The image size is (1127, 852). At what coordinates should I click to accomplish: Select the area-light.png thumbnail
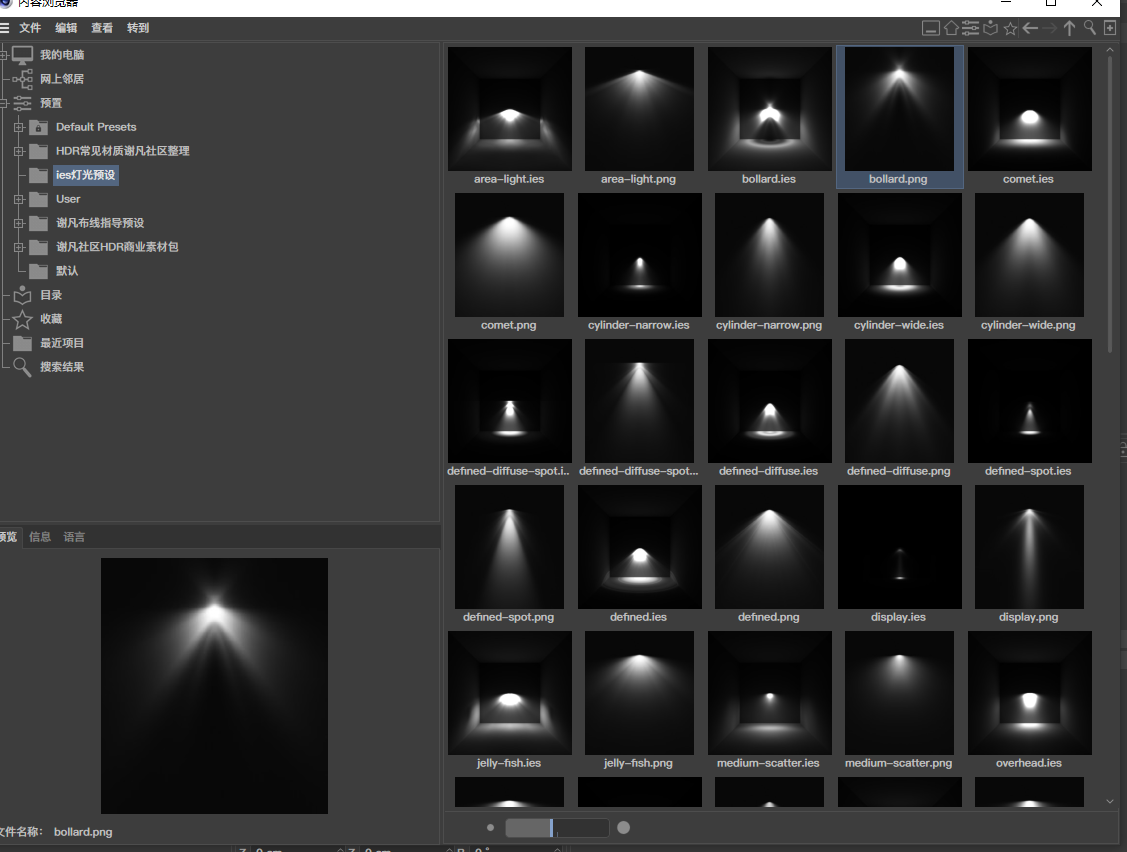pos(639,109)
